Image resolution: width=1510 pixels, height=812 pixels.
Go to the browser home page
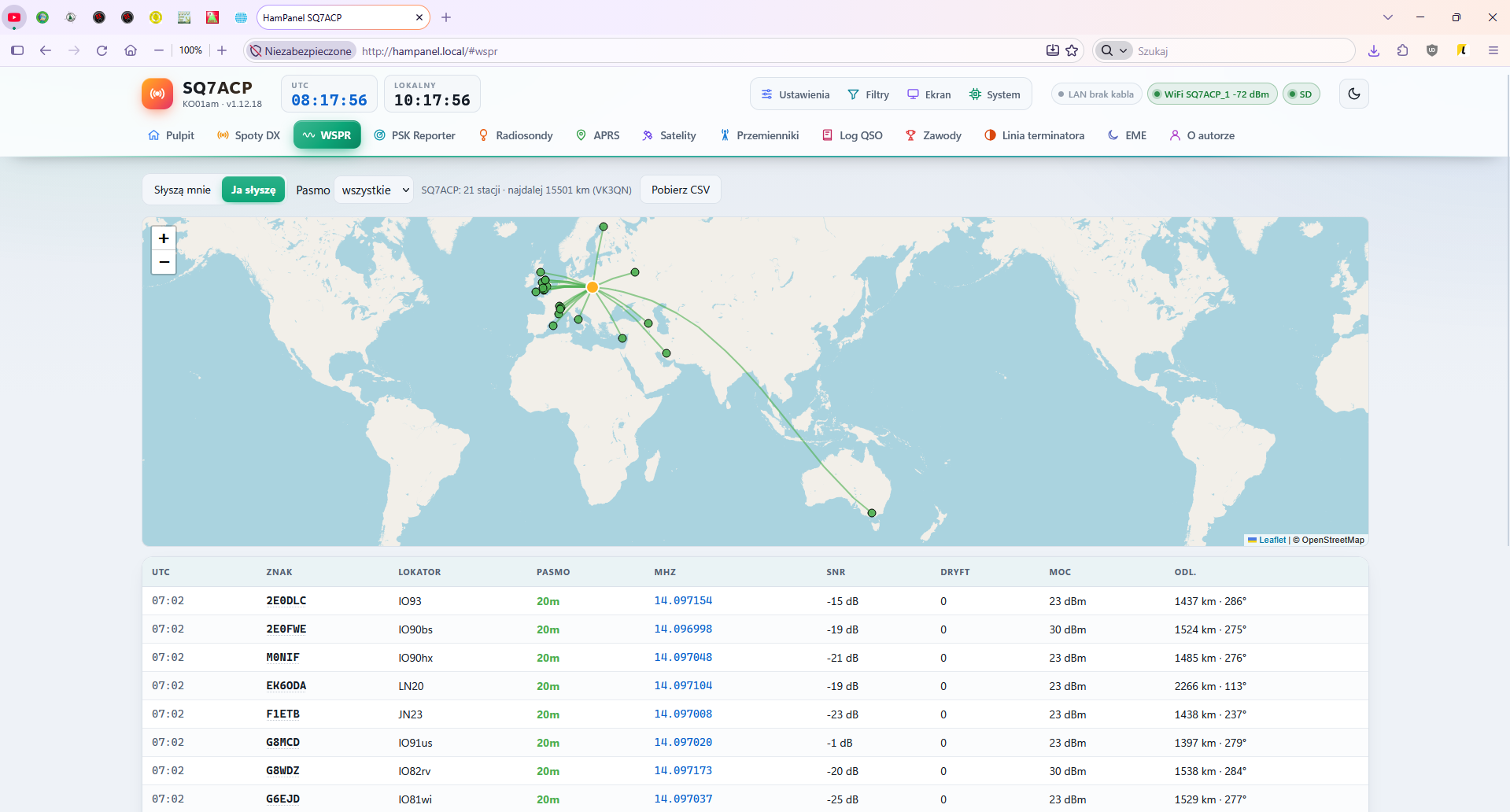pos(131,50)
